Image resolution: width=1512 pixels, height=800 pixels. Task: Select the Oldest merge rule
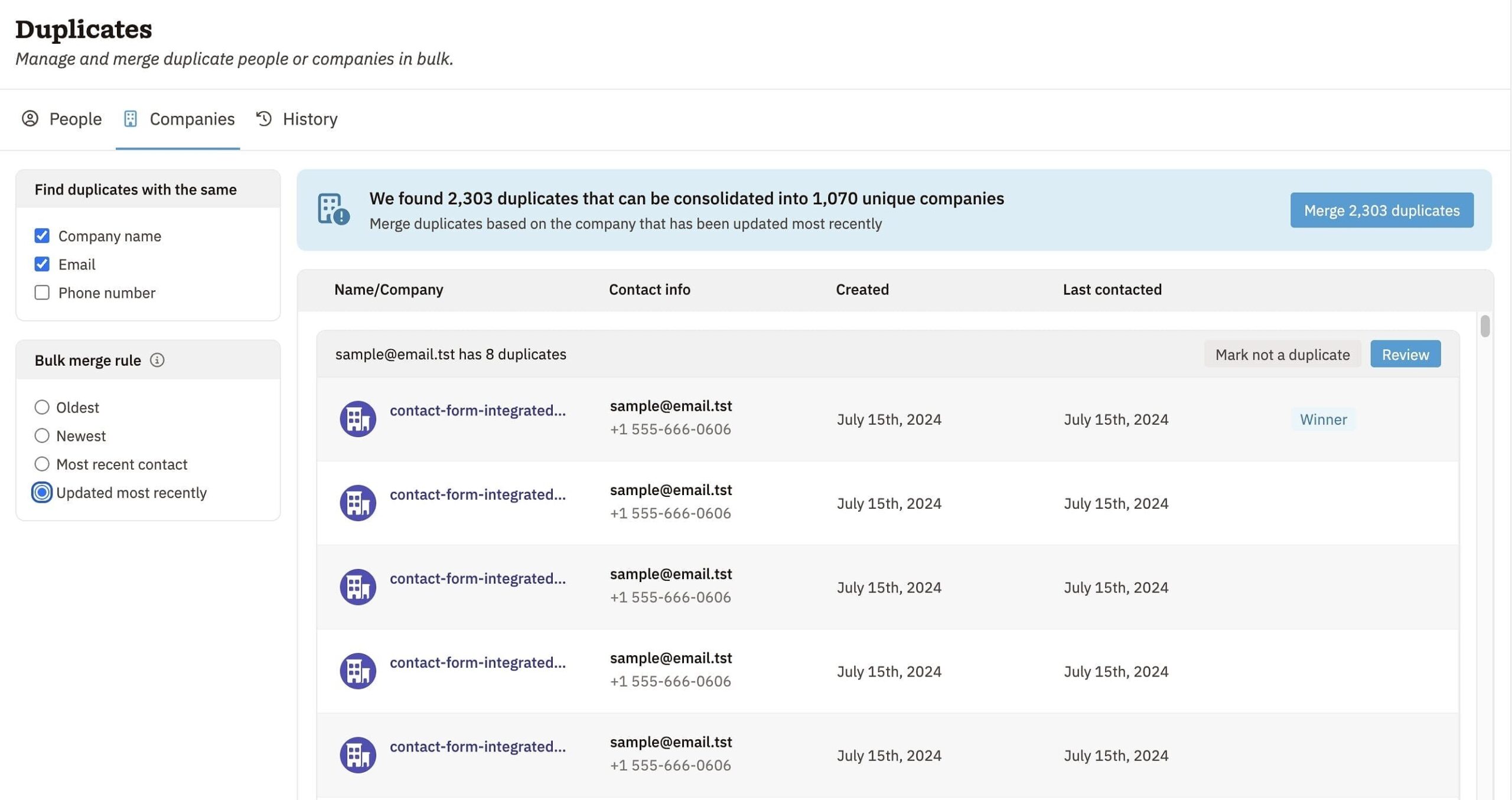pos(42,407)
